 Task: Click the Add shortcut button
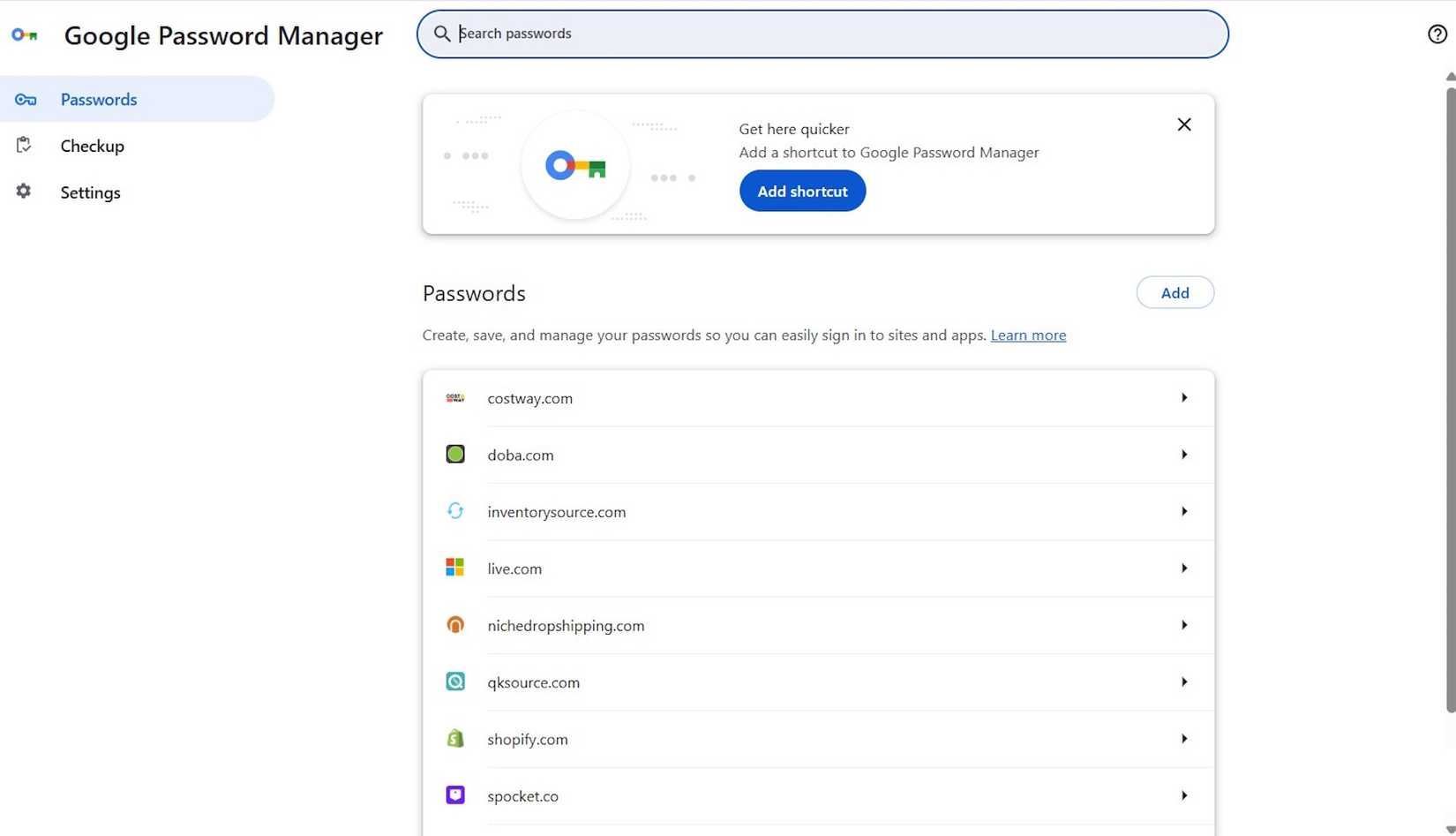[801, 191]
